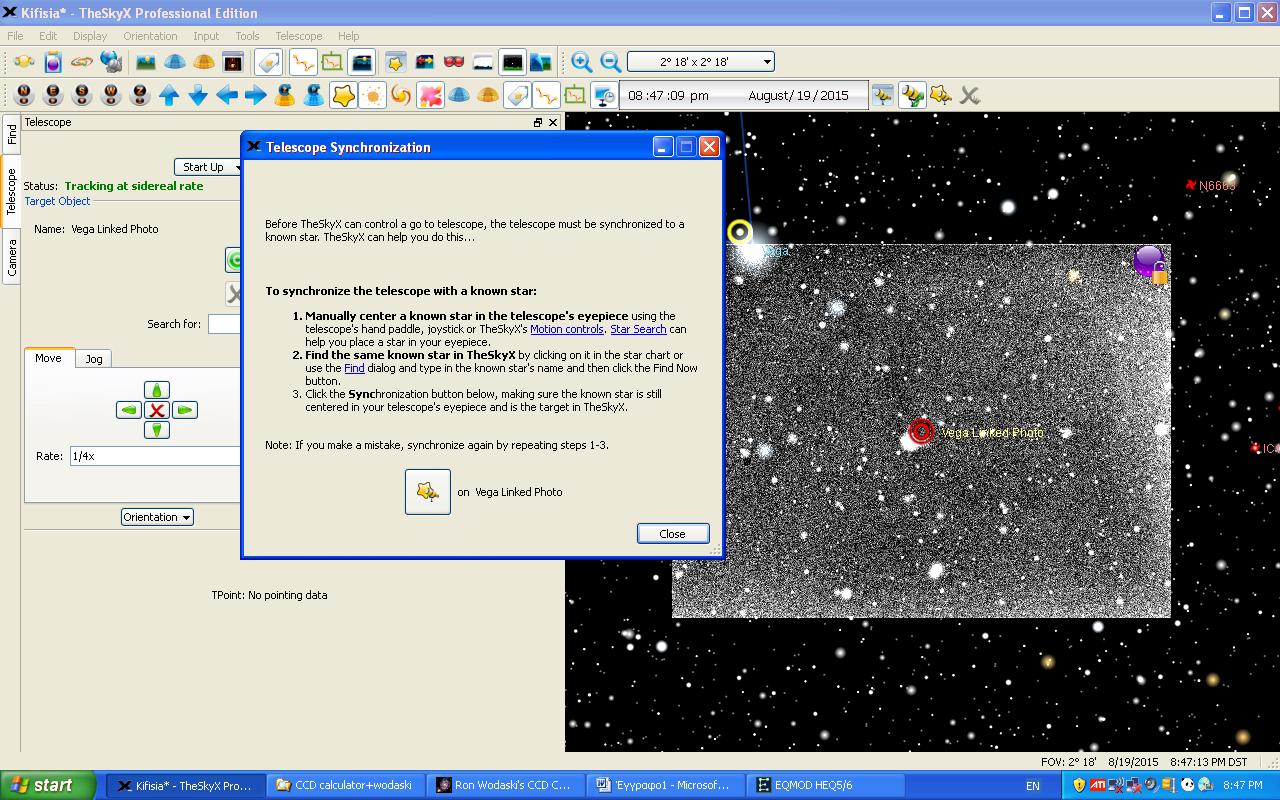Open the File menu
The image size is (1280, 800).
coord(15,36)
